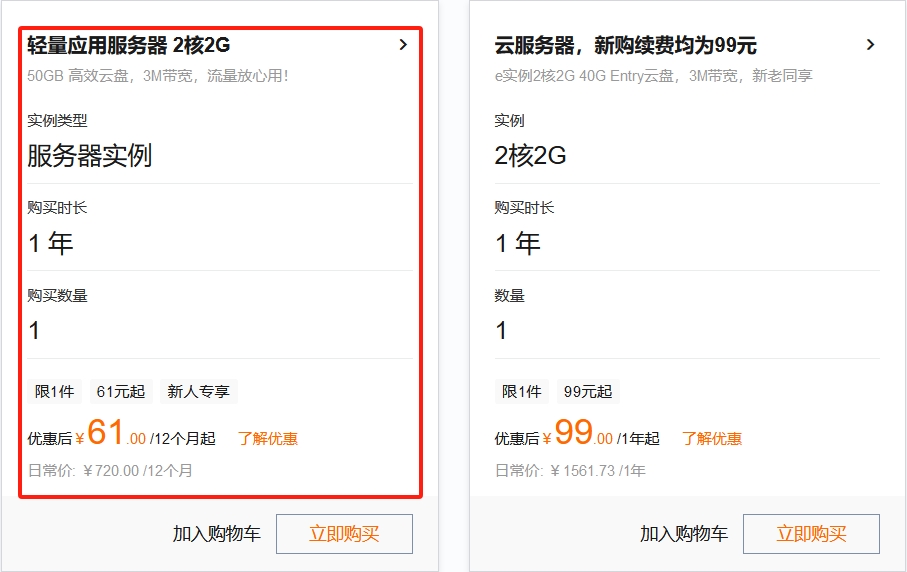This screenshot has height=572, width=907.
Task: Click the 购买数量 value 1 in left card
Action: click(34, 331)
